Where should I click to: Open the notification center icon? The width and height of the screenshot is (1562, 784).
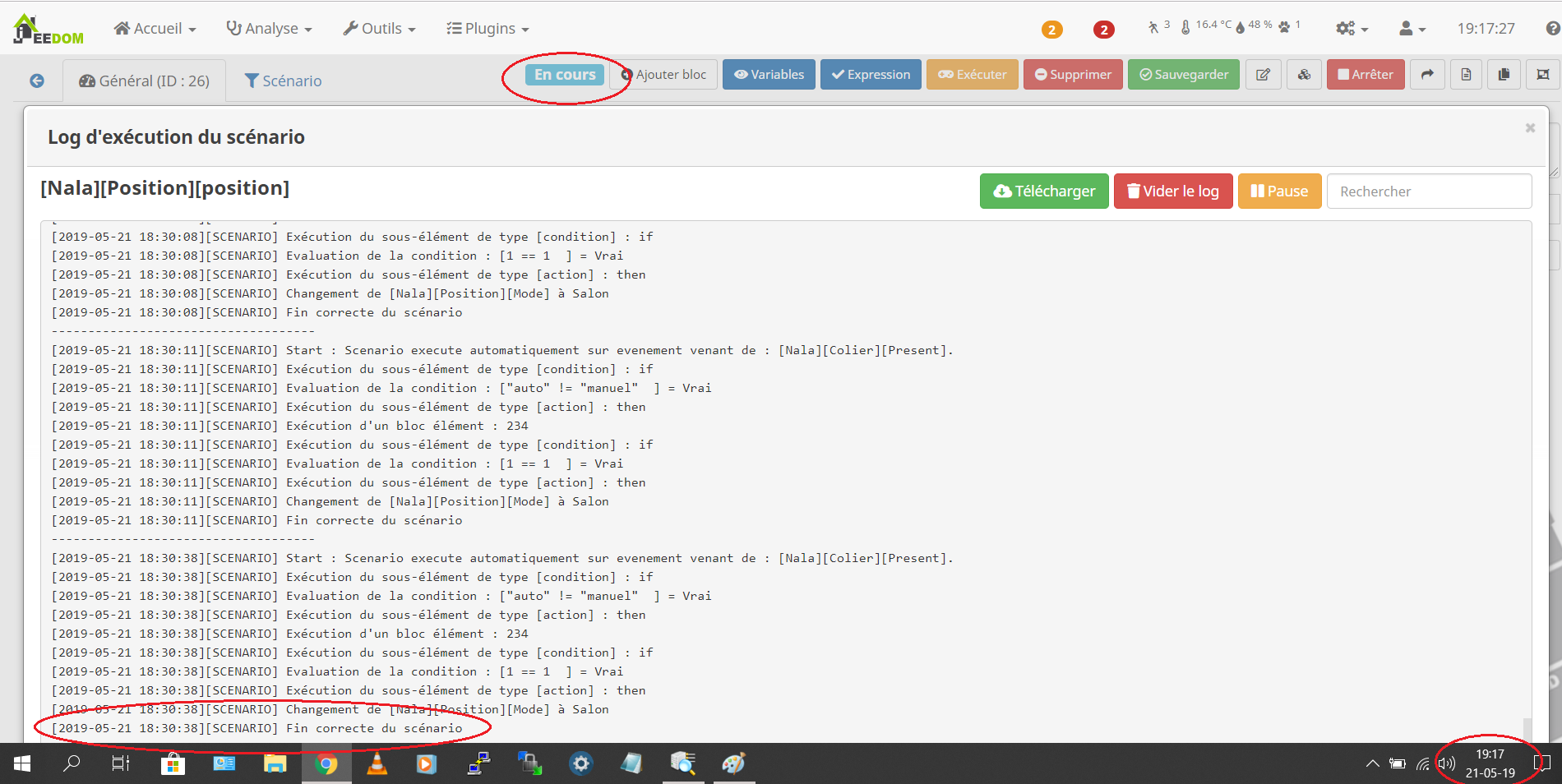[x=1542, y=764]
